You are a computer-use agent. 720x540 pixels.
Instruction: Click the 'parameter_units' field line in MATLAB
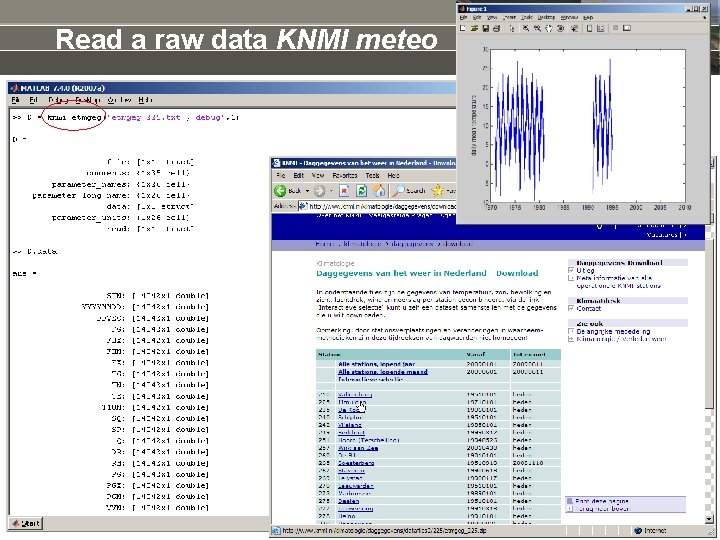[120, 218]
